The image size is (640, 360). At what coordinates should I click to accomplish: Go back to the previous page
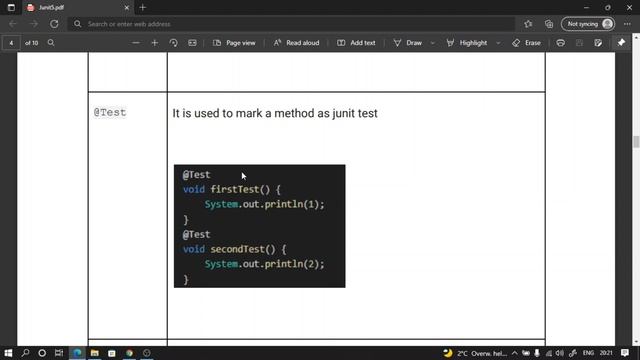(13, 24)
